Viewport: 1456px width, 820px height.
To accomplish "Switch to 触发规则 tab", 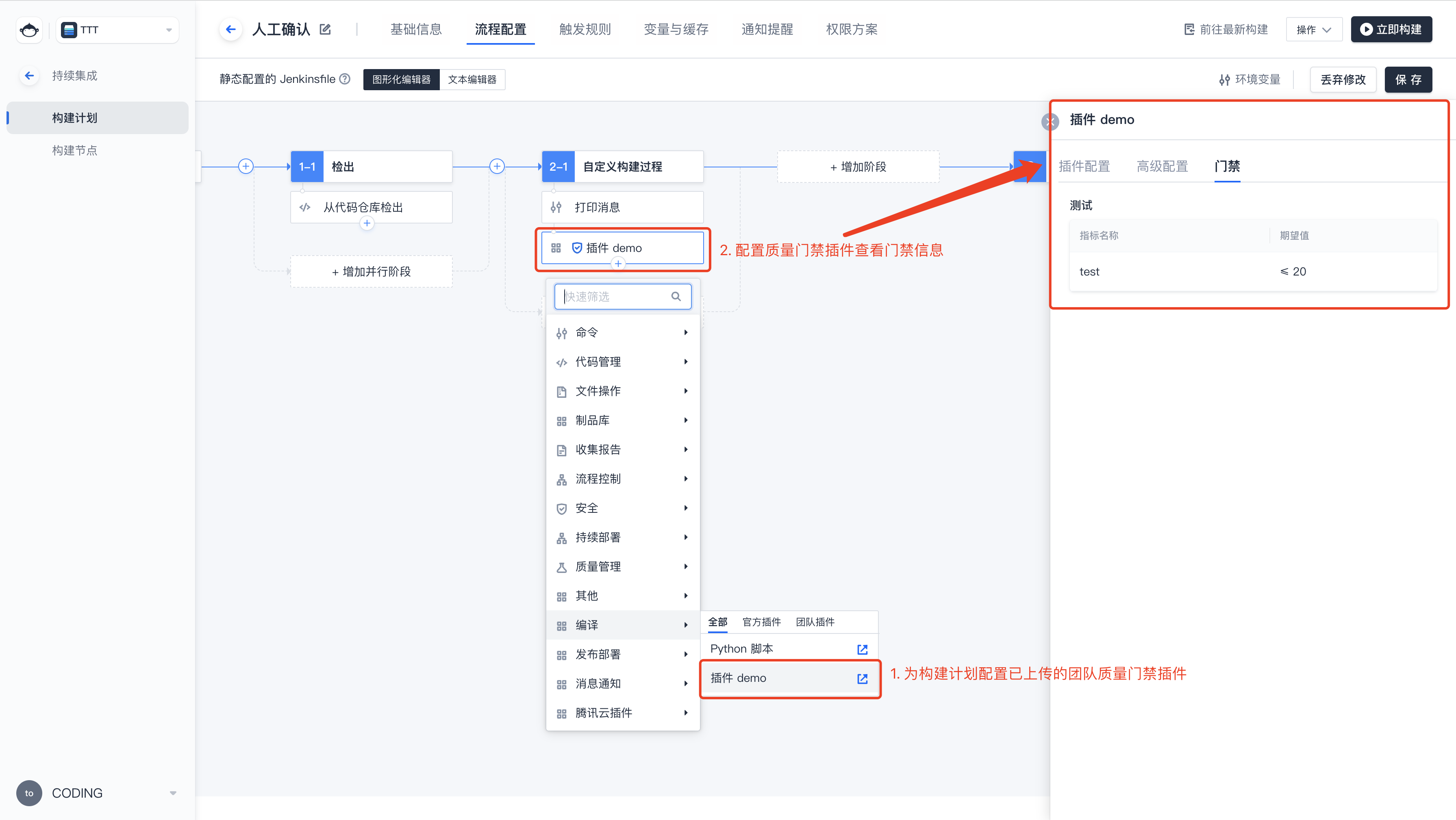I will click(x=585, y=29).
